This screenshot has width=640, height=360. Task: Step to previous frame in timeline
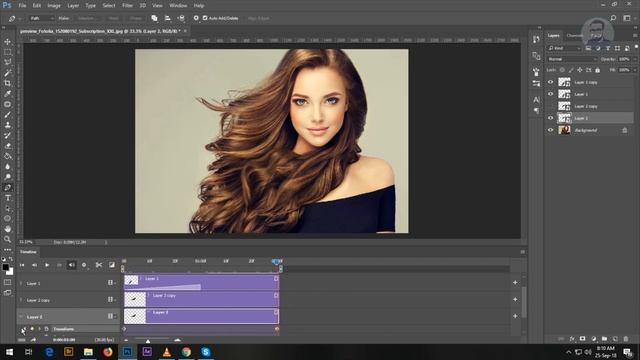[34, 265]
